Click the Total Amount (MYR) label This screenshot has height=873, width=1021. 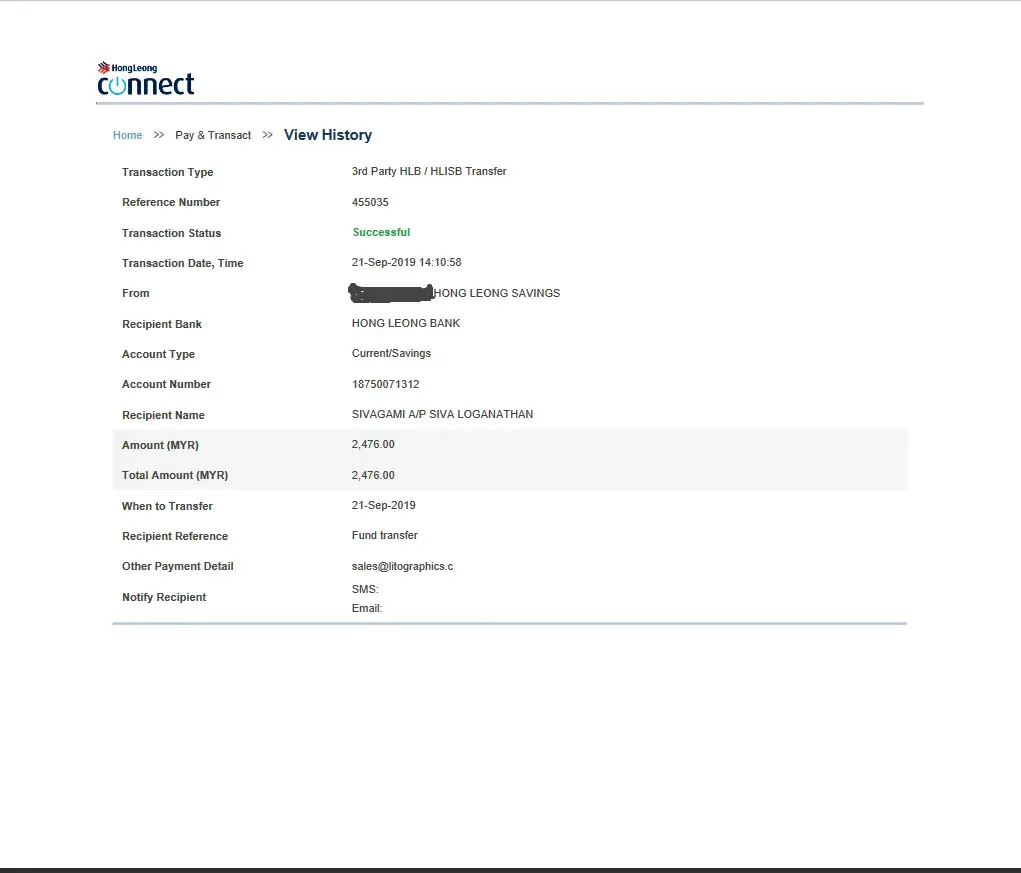[x=175, y=475]
